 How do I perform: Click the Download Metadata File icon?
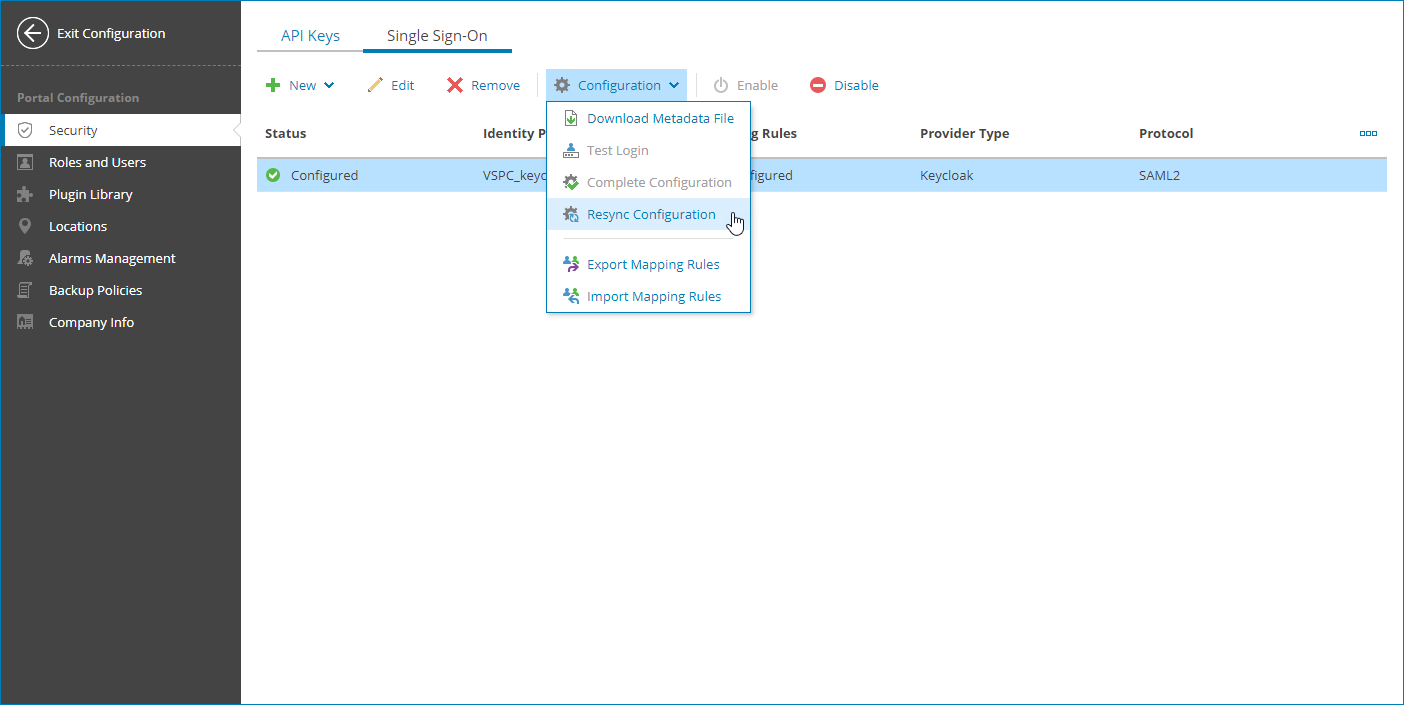(570, 117)
